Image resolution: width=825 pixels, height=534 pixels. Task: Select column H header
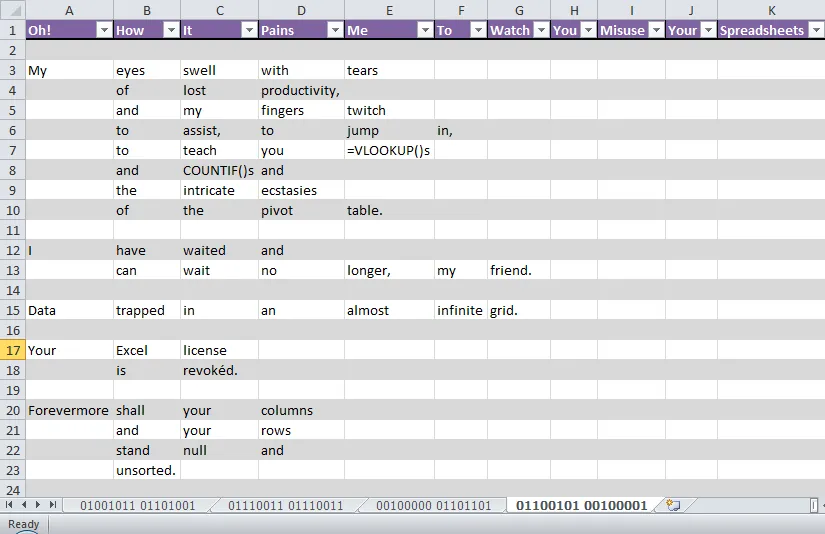pyautogui.click(x=574, y=10)
